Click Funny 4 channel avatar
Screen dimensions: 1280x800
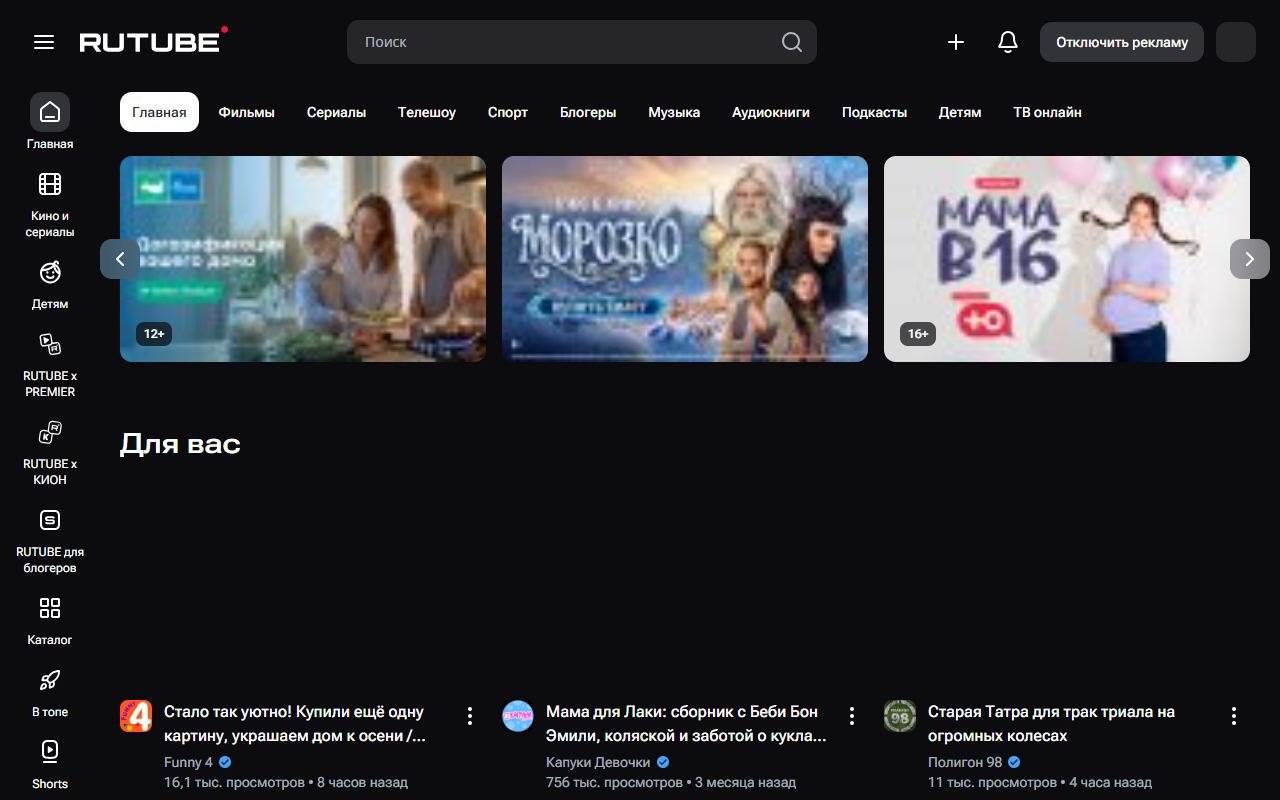136,716
